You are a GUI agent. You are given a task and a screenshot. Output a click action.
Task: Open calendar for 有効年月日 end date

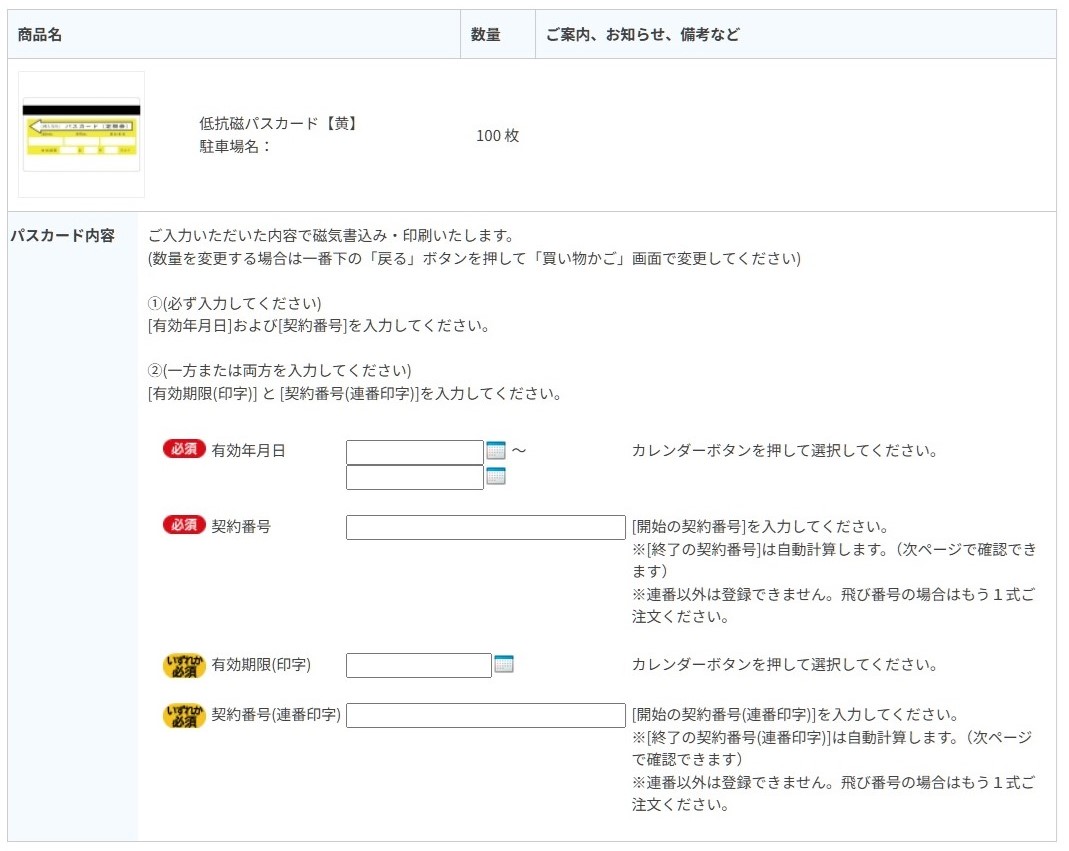tap(496, 476)
